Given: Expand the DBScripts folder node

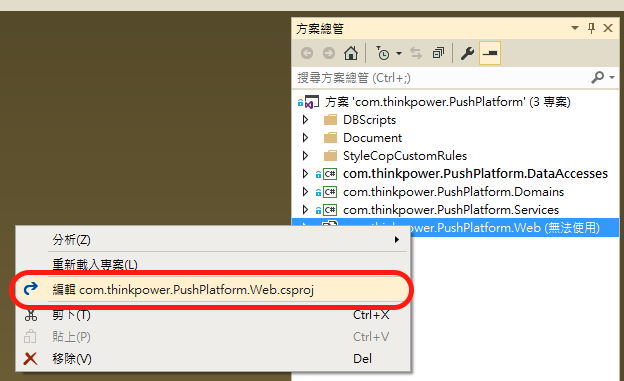Looking at the screenshot, I should (x=305, y=119).
